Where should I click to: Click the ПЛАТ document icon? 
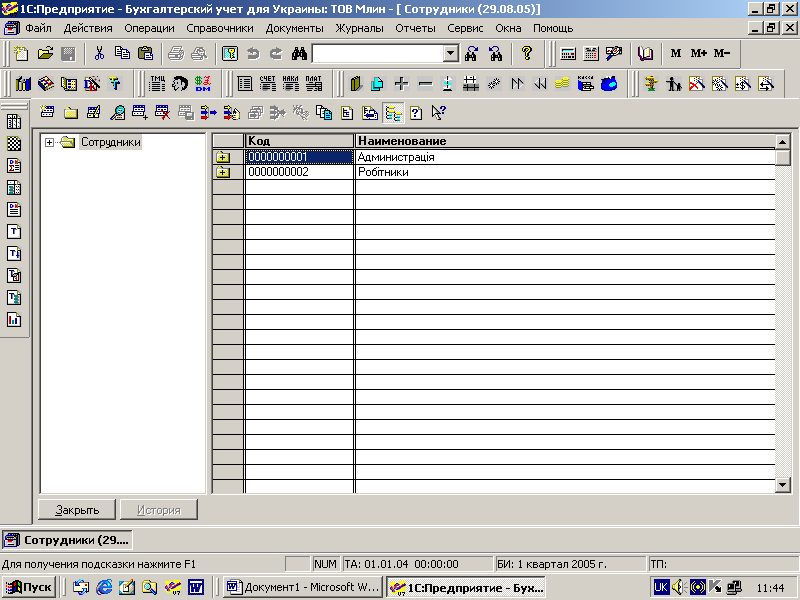[x=314, y=83]
